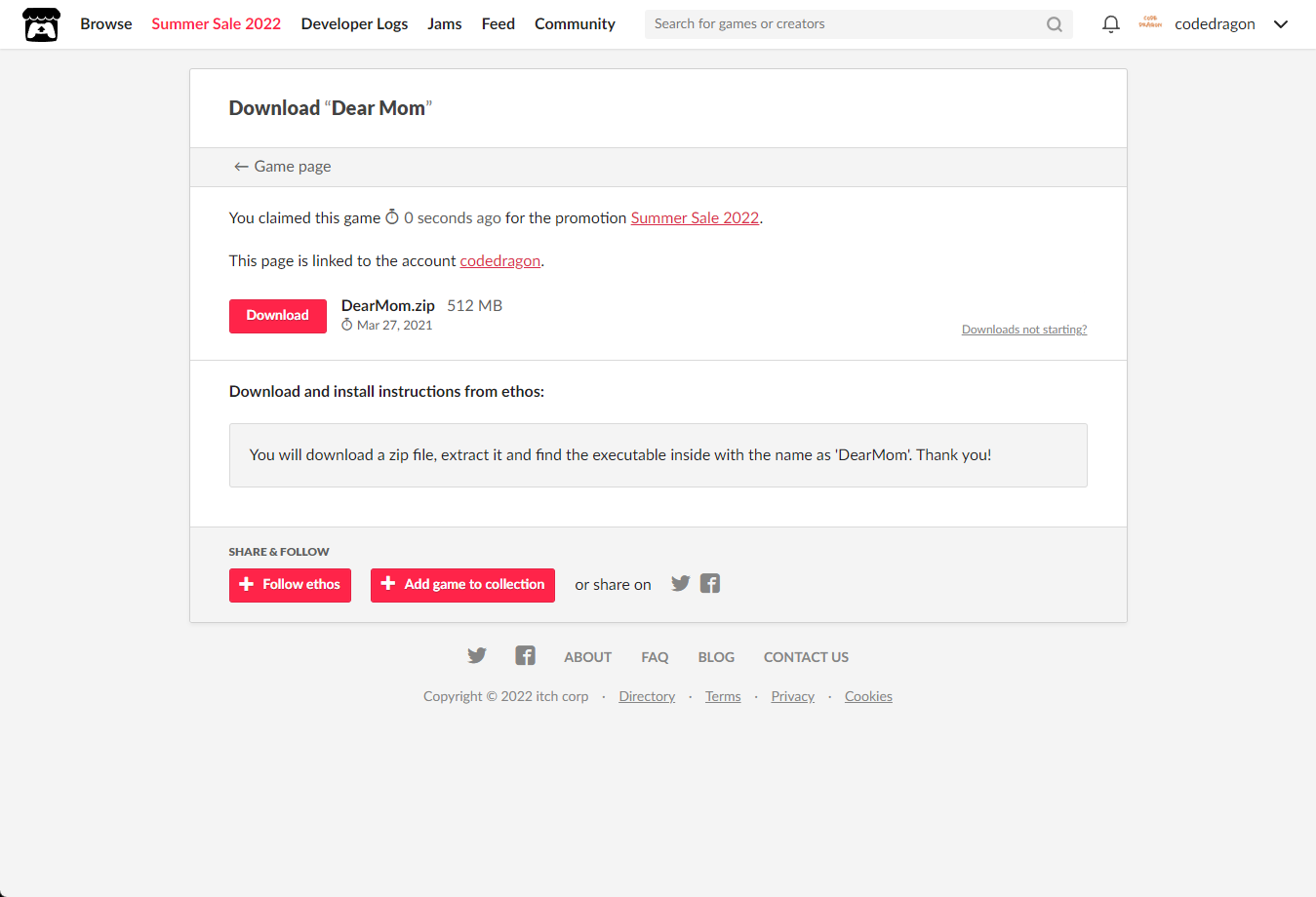This screenshot has width=1316, height=897.
Task: Click Downloads not starting? link
Action: point(1024,330)
